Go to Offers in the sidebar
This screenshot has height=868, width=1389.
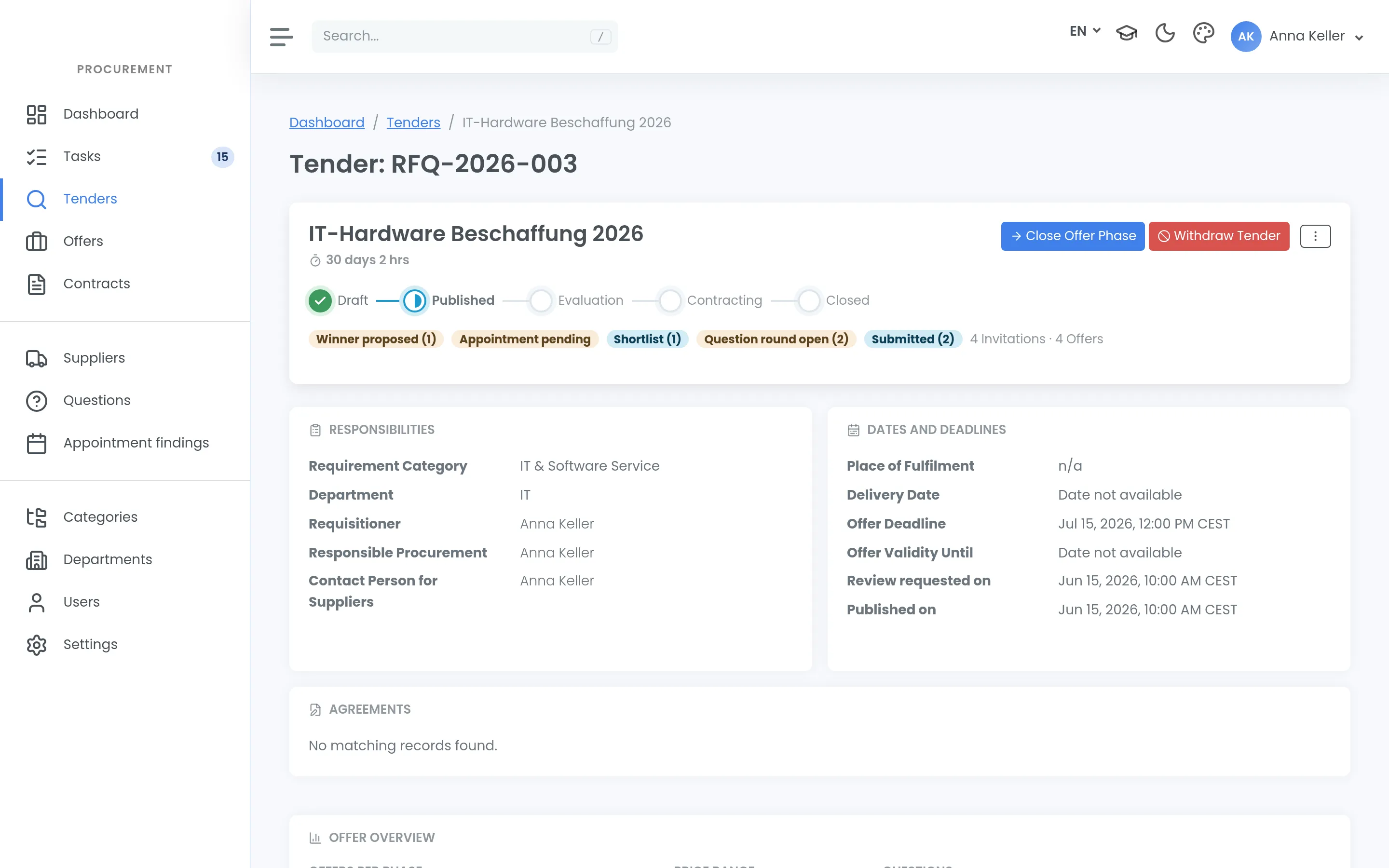pyautogui.click(x=125, y=241)
